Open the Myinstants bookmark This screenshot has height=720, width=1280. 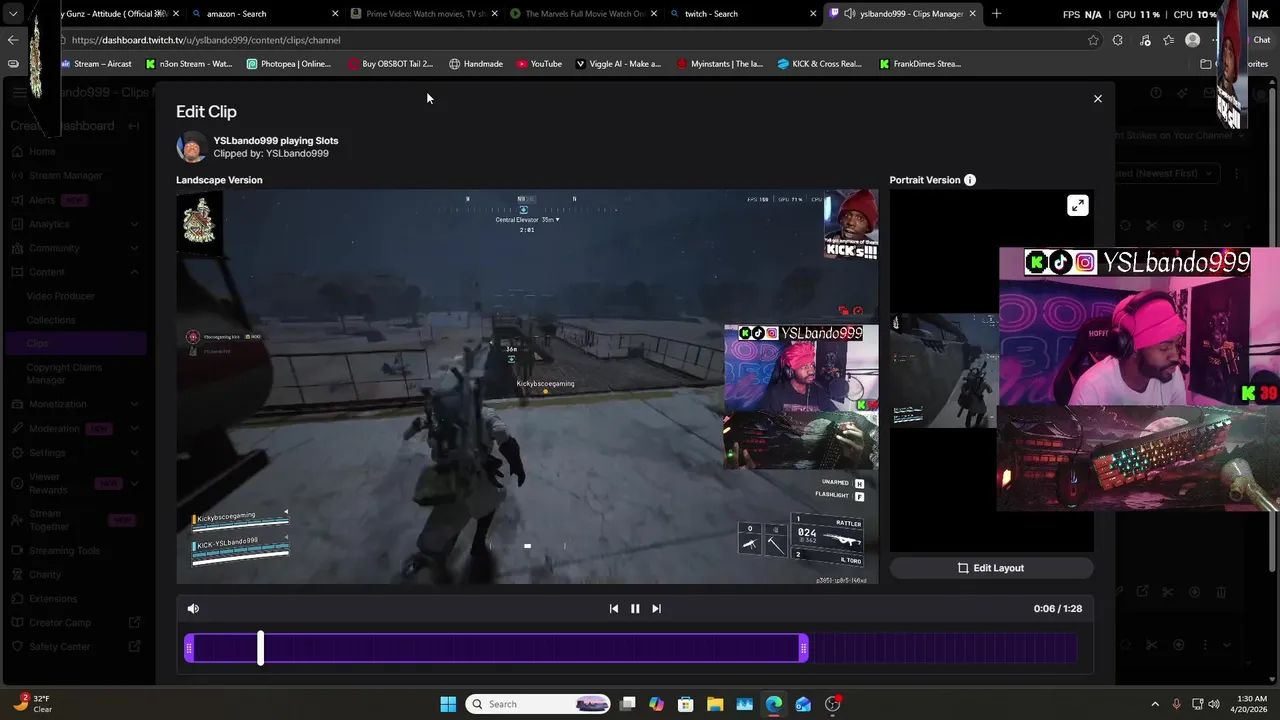[720, 64]
